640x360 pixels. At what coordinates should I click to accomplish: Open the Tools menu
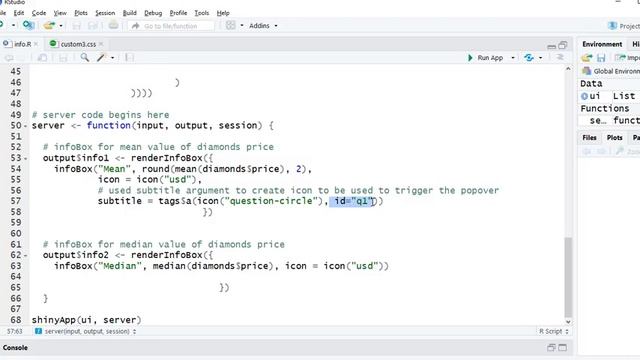click(x=202, y=13)
